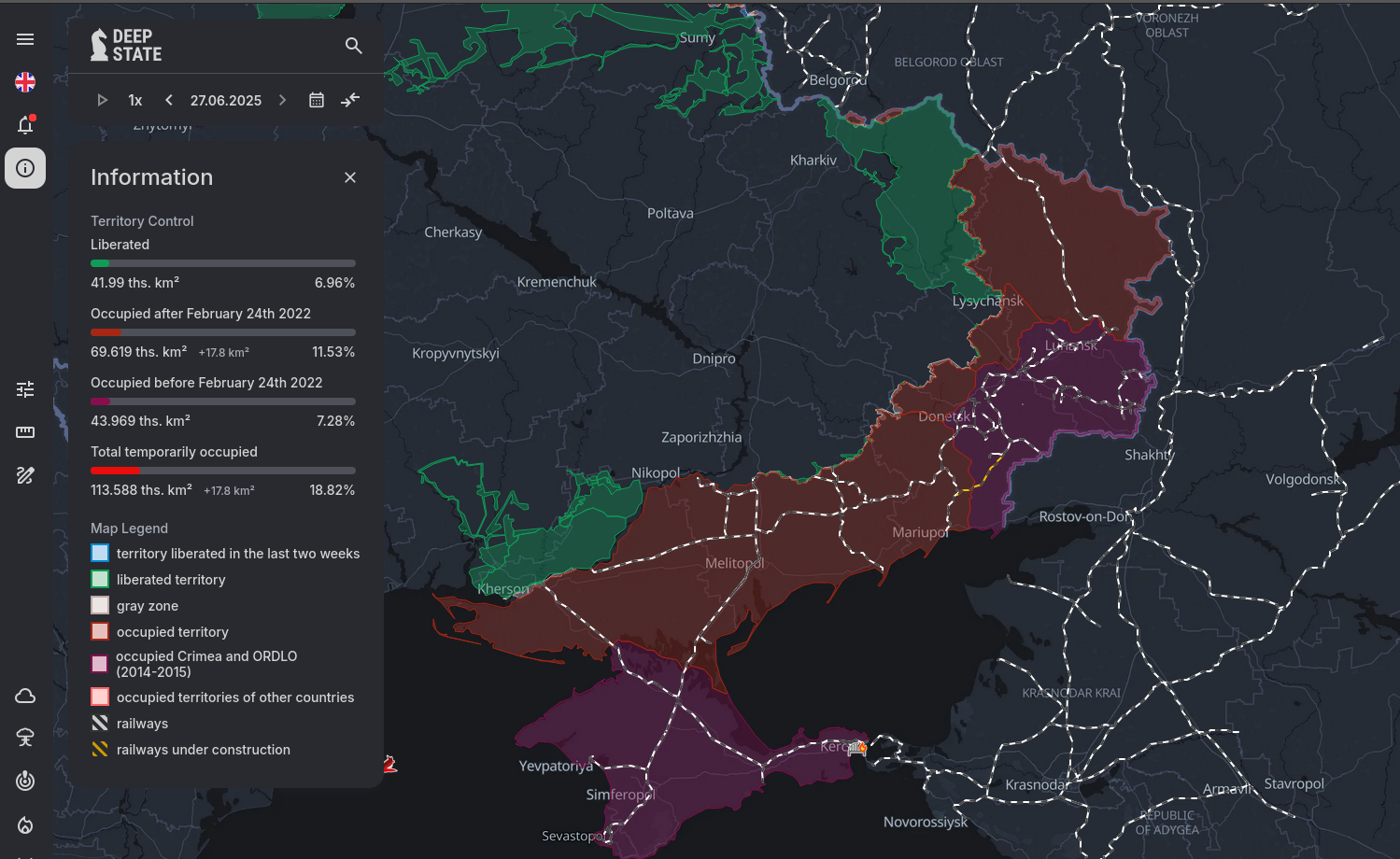This screenshot has height=859, width=1400.
Task: Click the red ship marker on sea
Action: click(x=390, y=764)
